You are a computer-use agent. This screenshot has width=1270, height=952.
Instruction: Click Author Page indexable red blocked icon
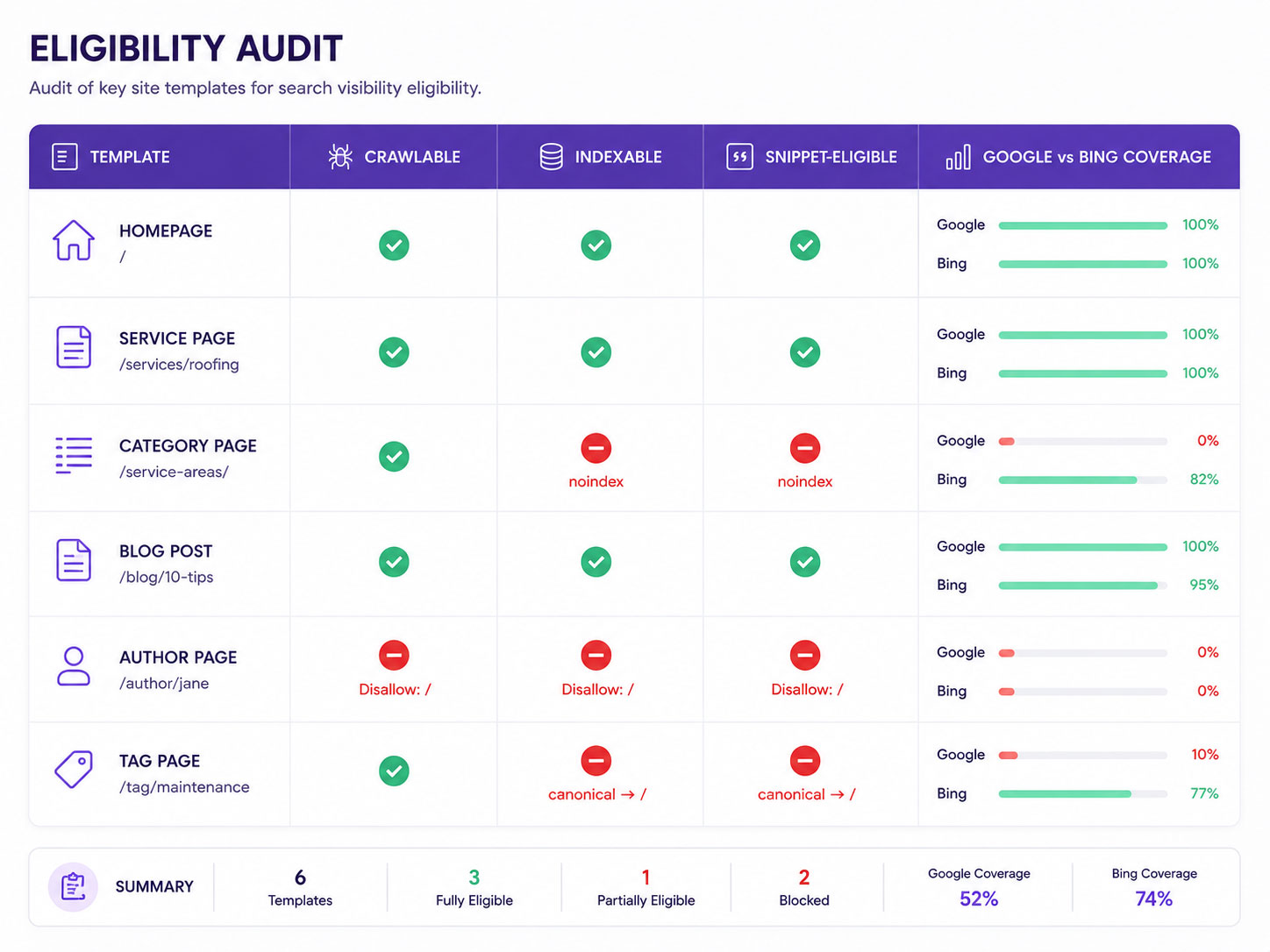[x=596, y=656]
